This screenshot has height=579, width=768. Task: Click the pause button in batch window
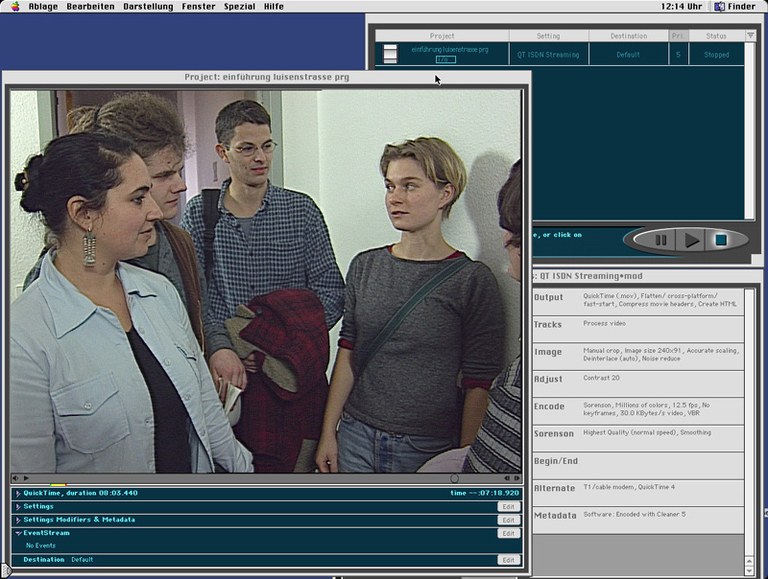coord(661,240)
